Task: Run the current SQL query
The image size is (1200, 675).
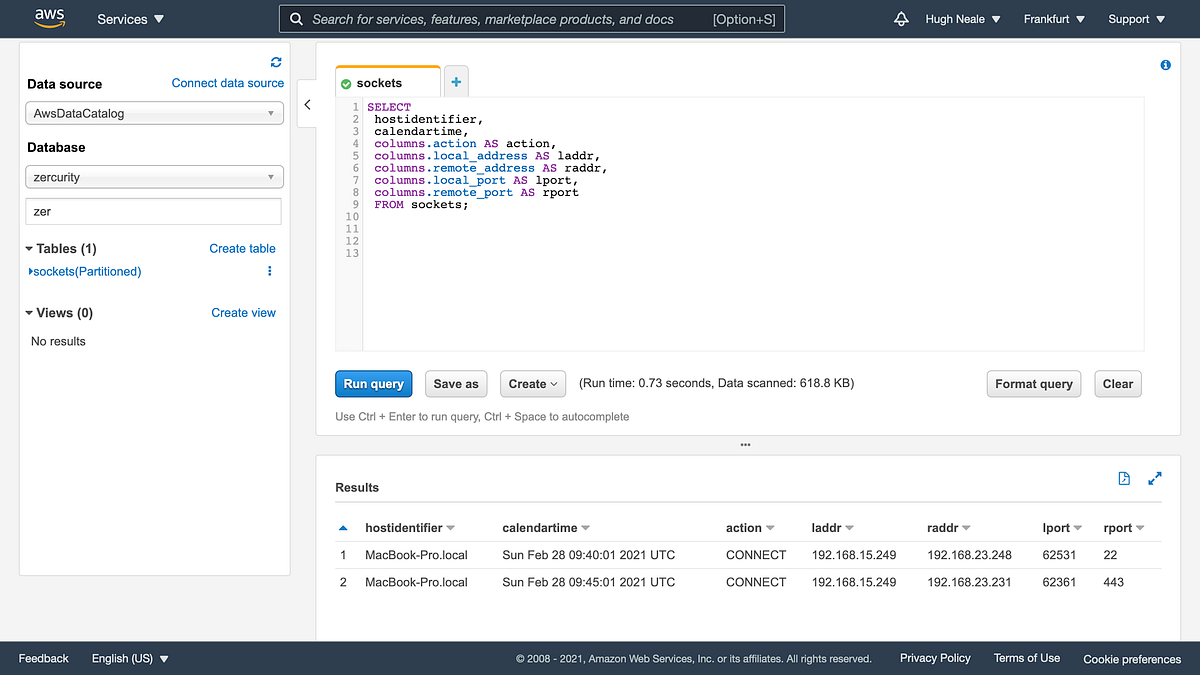Action: tap(373, 383)
